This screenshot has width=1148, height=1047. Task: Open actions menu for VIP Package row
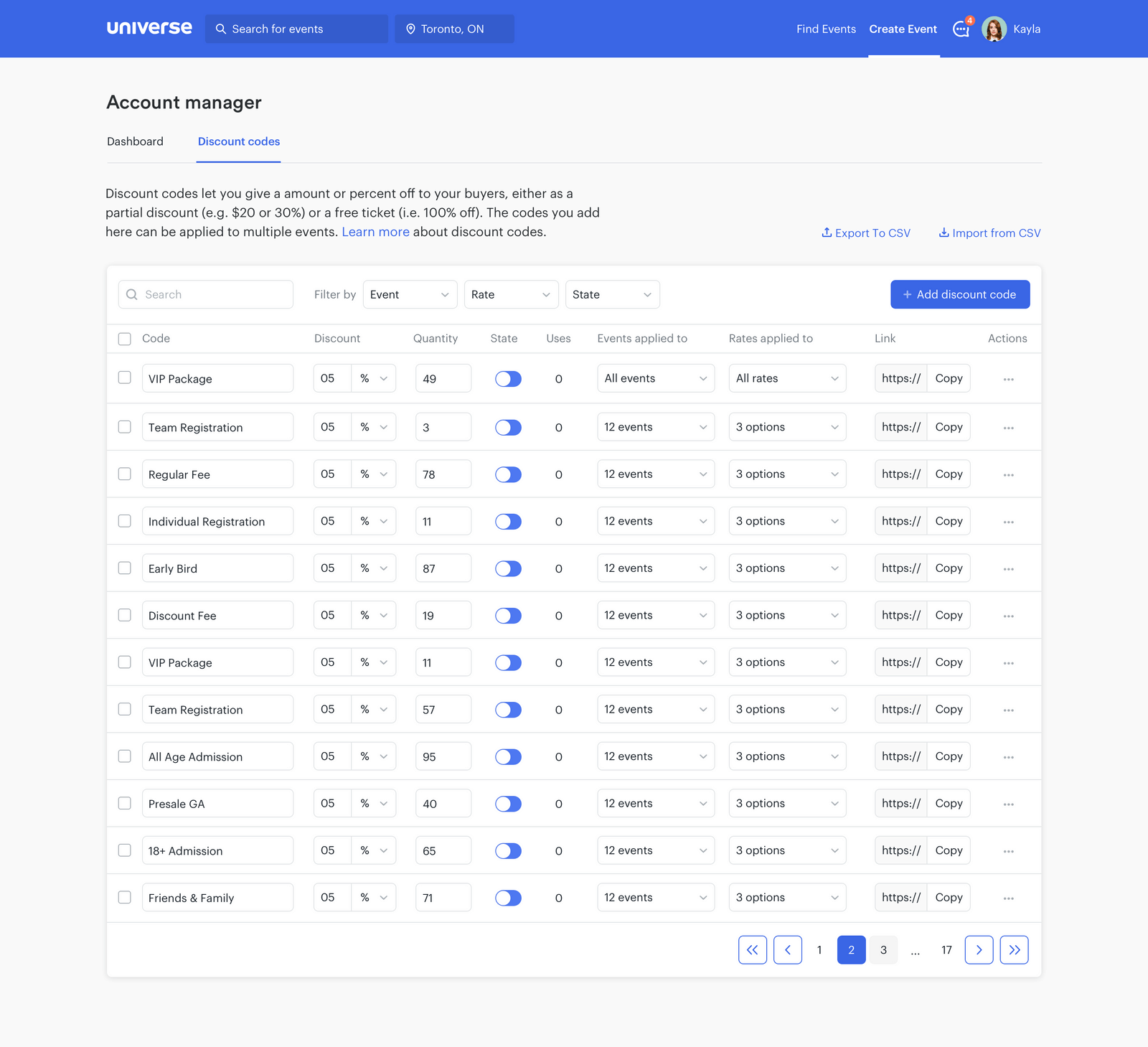pyautogui.click(x=1008, y=378)
